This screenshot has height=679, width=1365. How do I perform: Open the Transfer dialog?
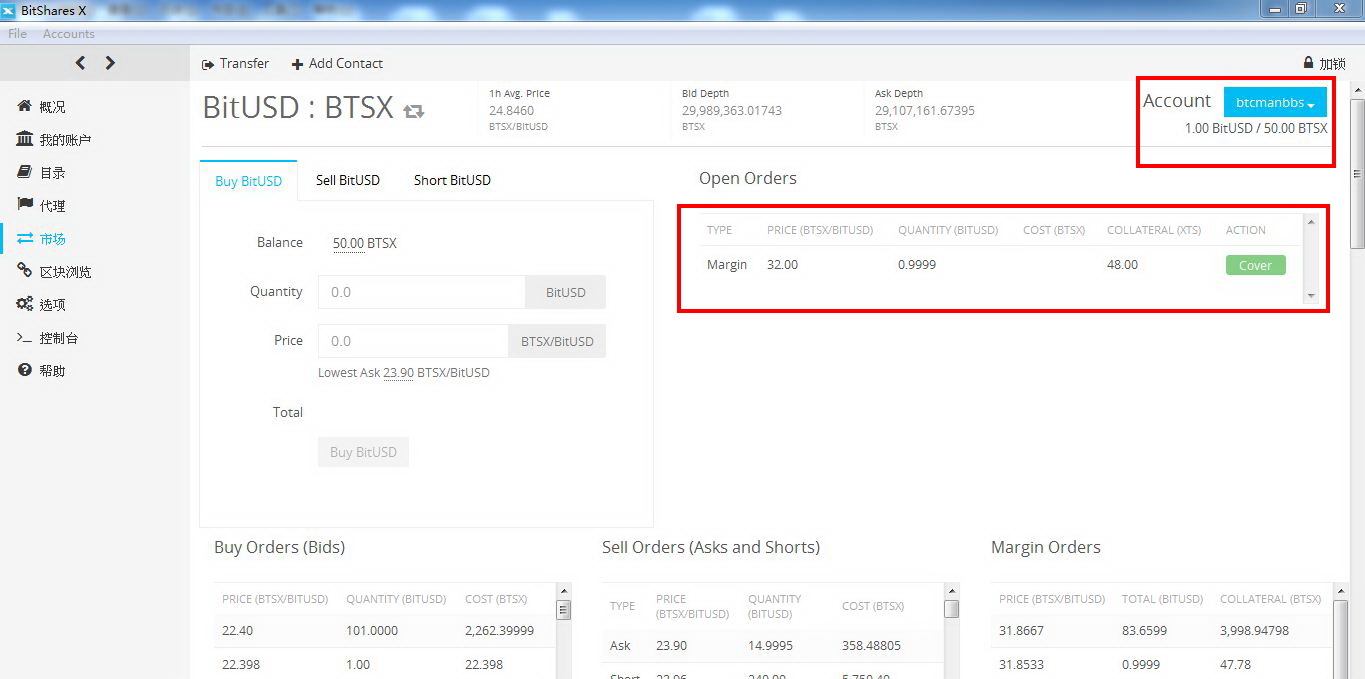coord(235,63)
